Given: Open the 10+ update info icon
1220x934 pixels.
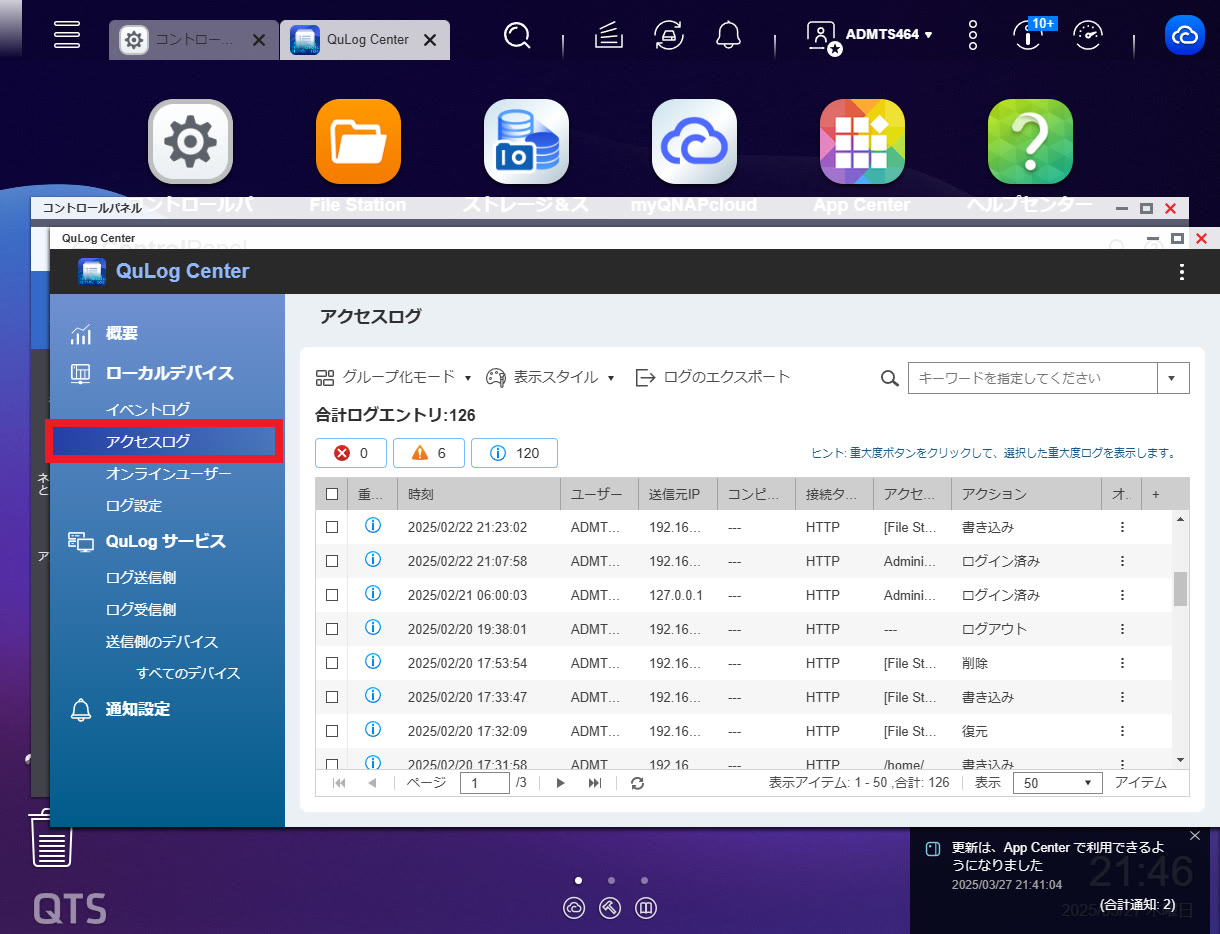Looking at the screenshot, I should pos(1029,35).
